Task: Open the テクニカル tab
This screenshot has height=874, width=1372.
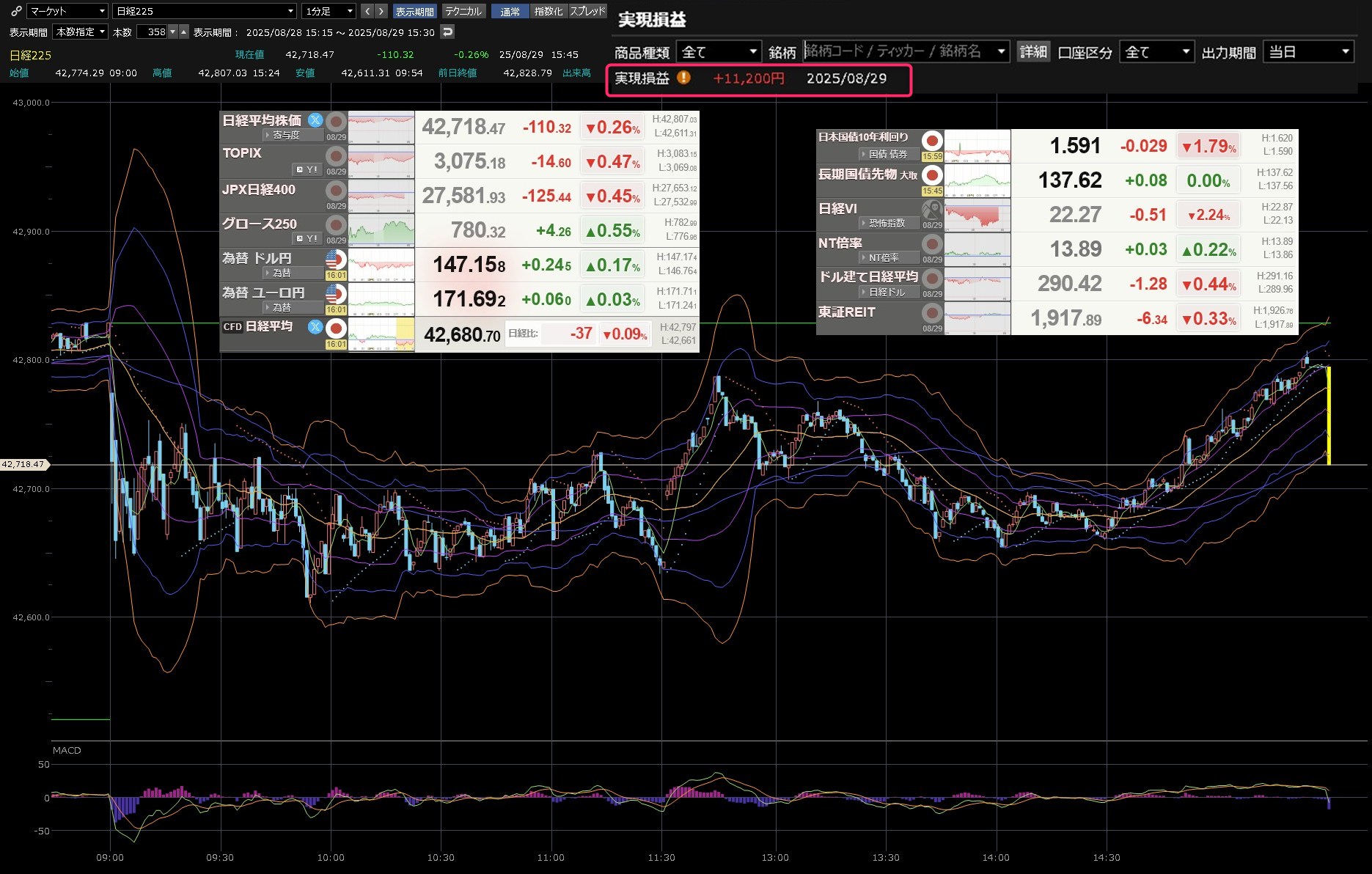Action: pyautogui.click(x=463, y=11)
